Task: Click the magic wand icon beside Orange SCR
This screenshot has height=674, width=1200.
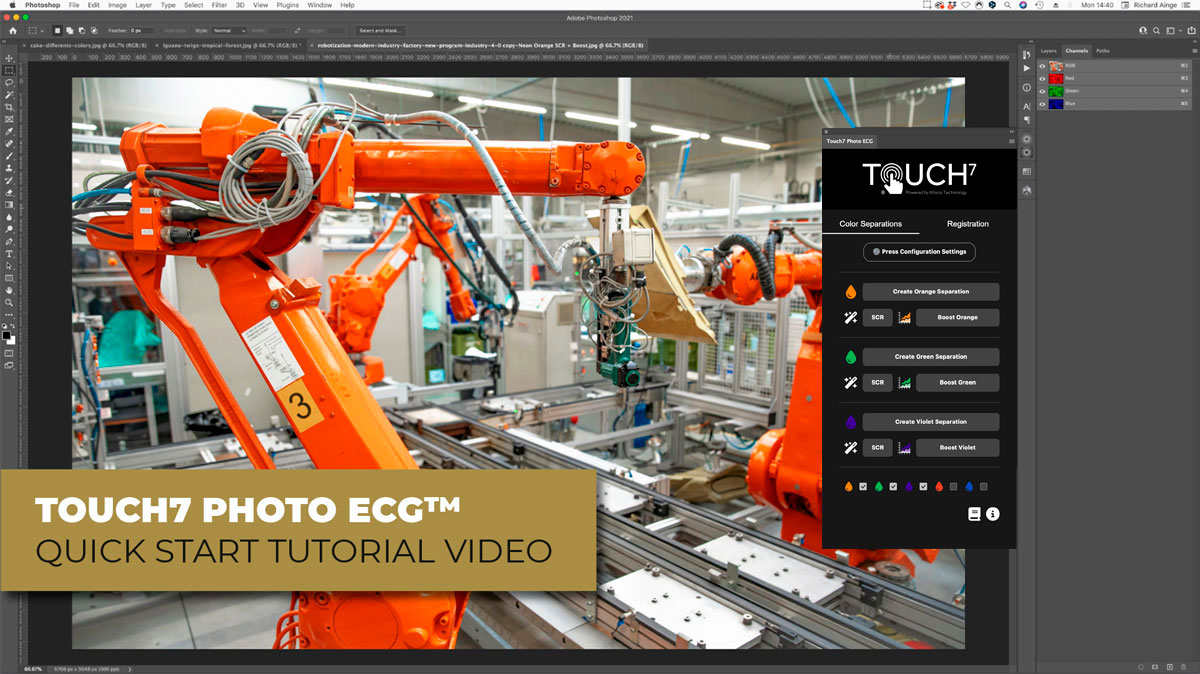Action: pos(851,318)
